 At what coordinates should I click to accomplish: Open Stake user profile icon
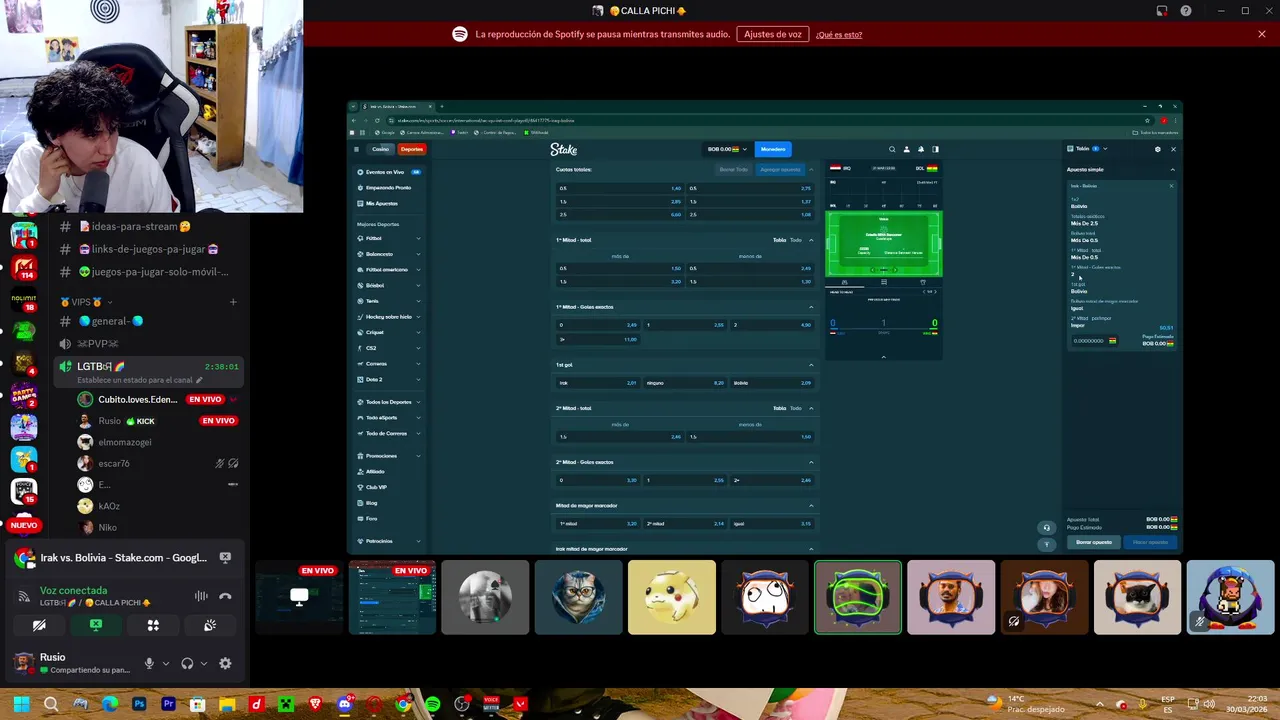[907, 149]
